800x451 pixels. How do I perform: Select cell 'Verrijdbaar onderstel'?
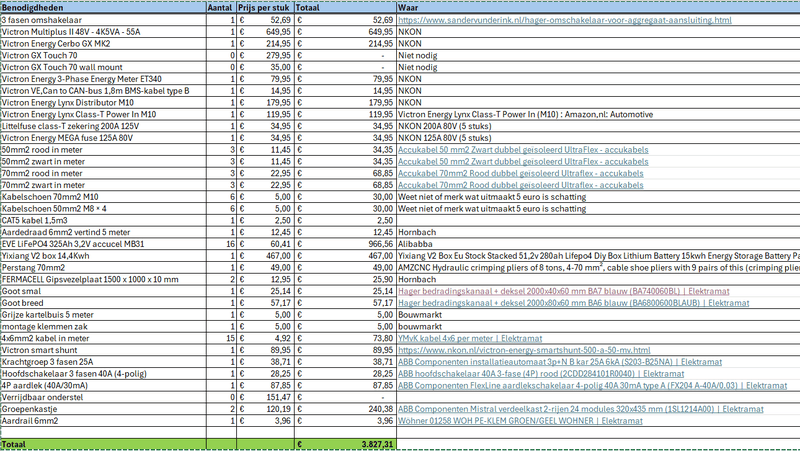pyautogui.click(x=104, y=397)
